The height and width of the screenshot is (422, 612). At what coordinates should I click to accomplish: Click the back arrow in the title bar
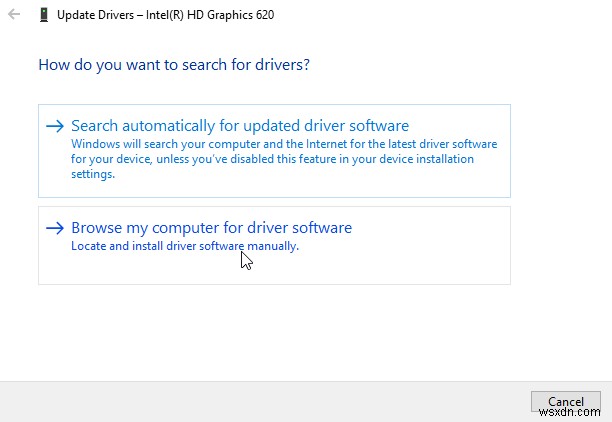[13, 15]
